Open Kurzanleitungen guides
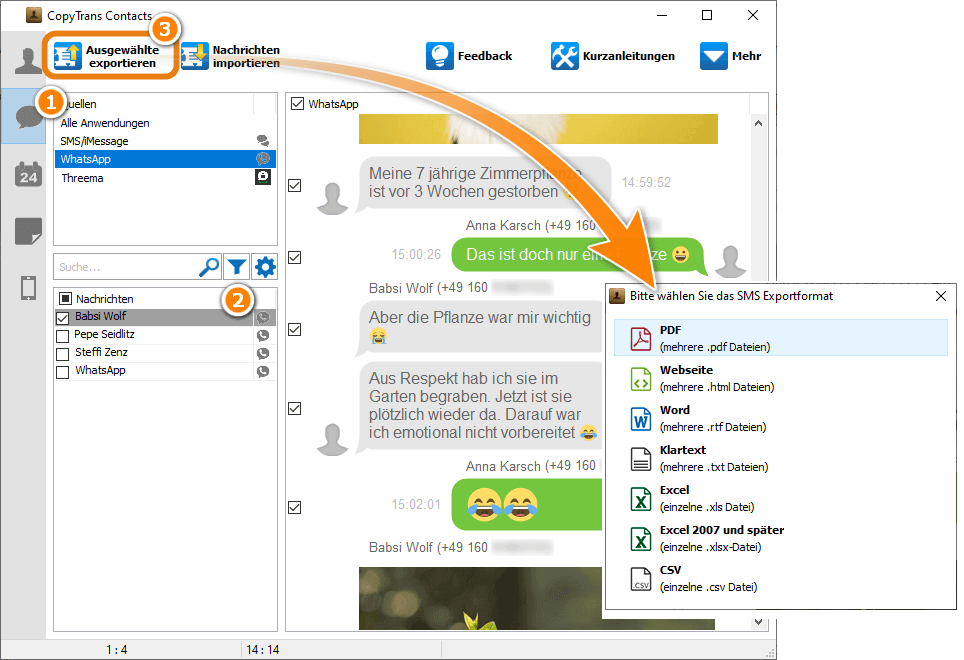The image size is (964, 660). tap(613, 56)
